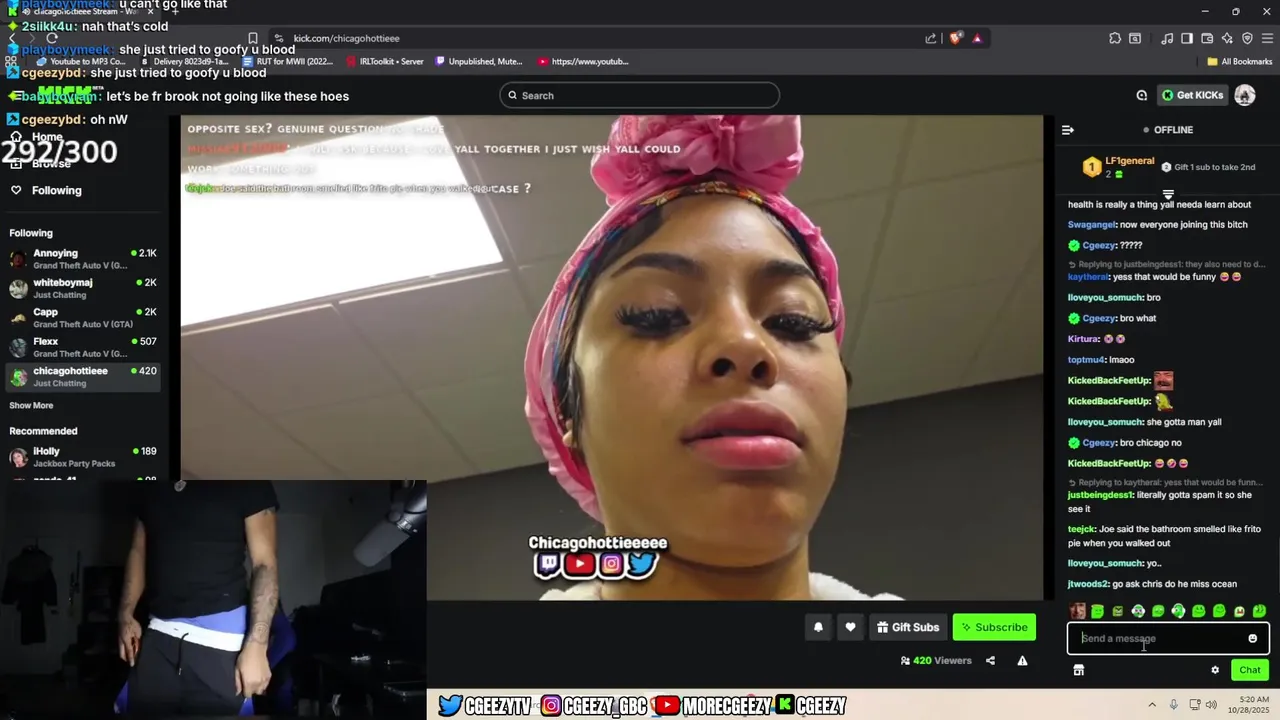Open the Leo AI sparkle icon
This screenshot has height=720, width=1280.
(1227, 38)
